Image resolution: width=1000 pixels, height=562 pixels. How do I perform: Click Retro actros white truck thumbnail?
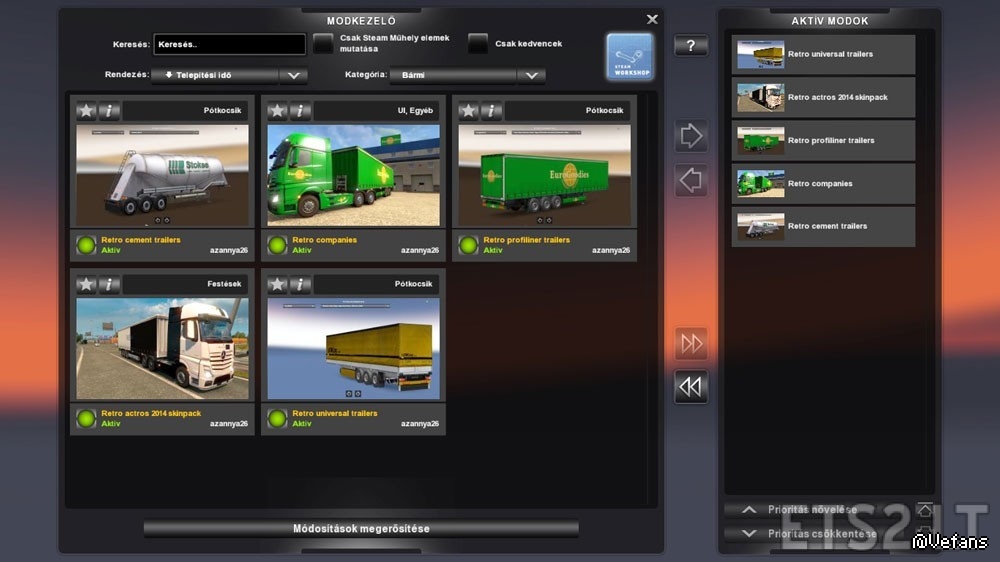point(163,349)
